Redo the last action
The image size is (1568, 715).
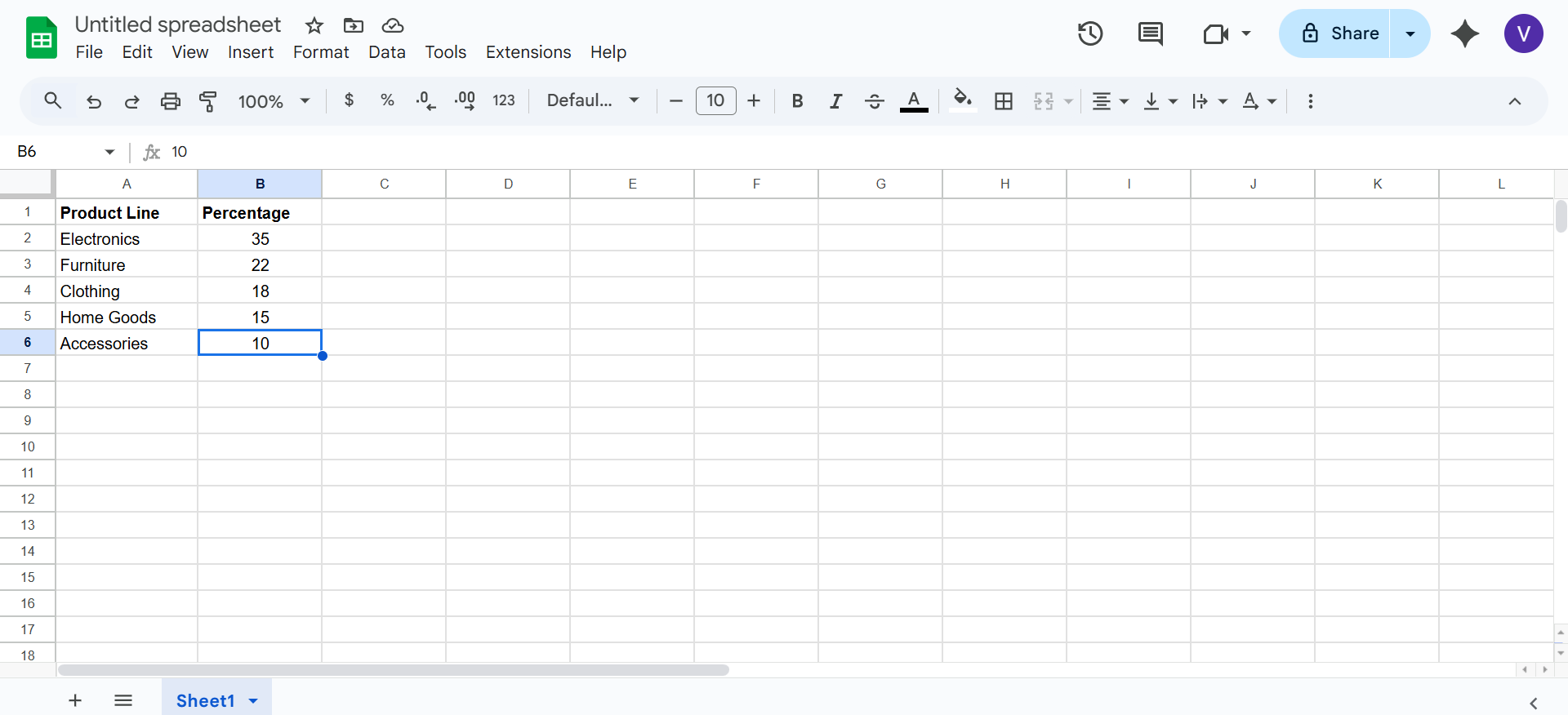pyautogui.click(x=131, y=101)
